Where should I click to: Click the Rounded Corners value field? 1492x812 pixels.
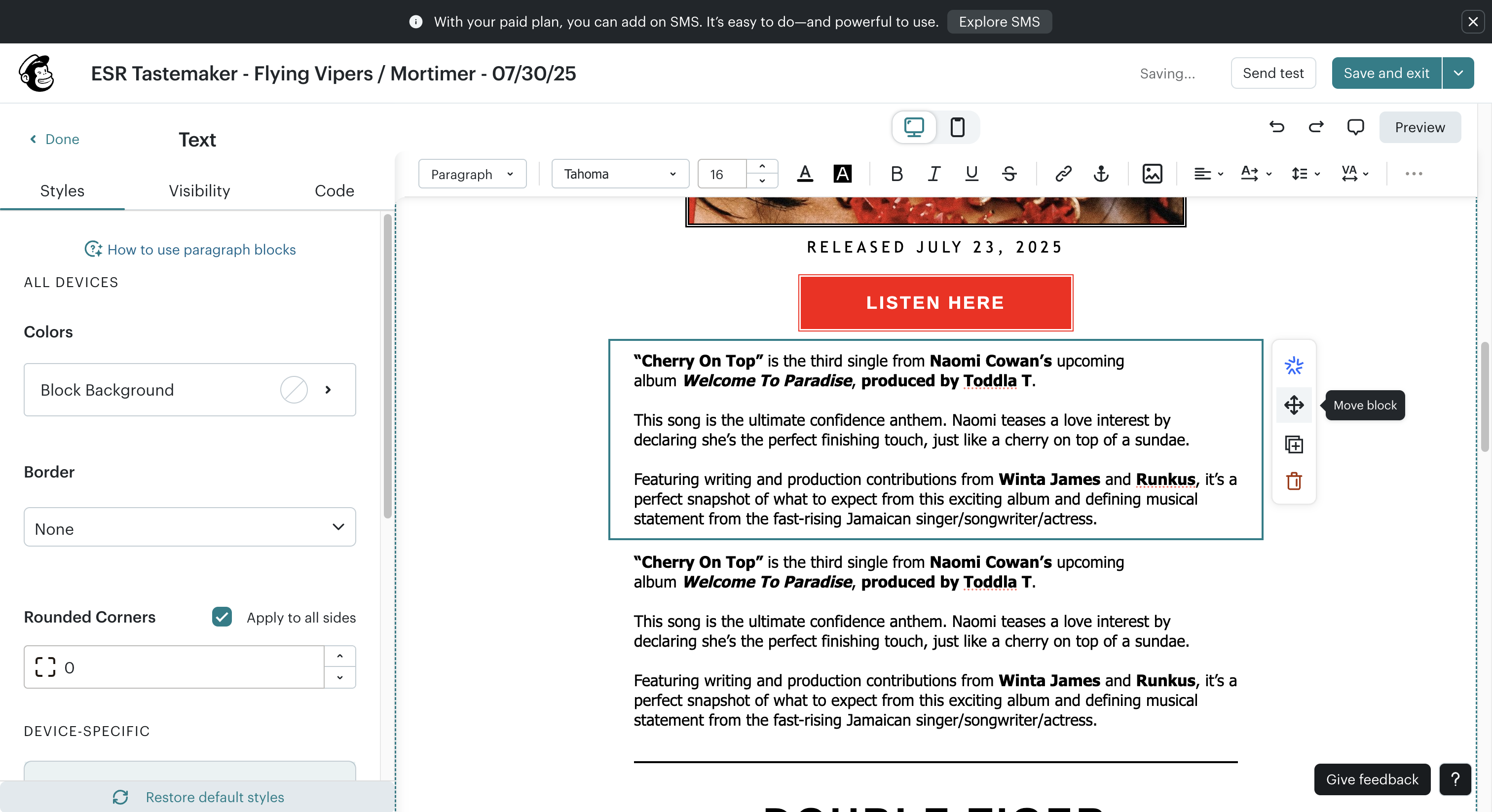(x=174, y=667)
